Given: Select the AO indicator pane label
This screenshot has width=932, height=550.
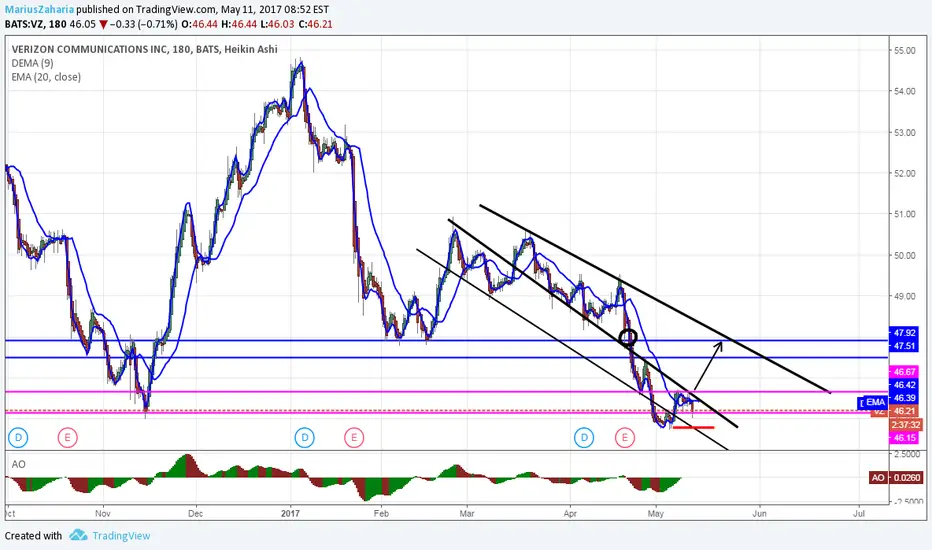Looking at the screenshot, I should 18,464.
